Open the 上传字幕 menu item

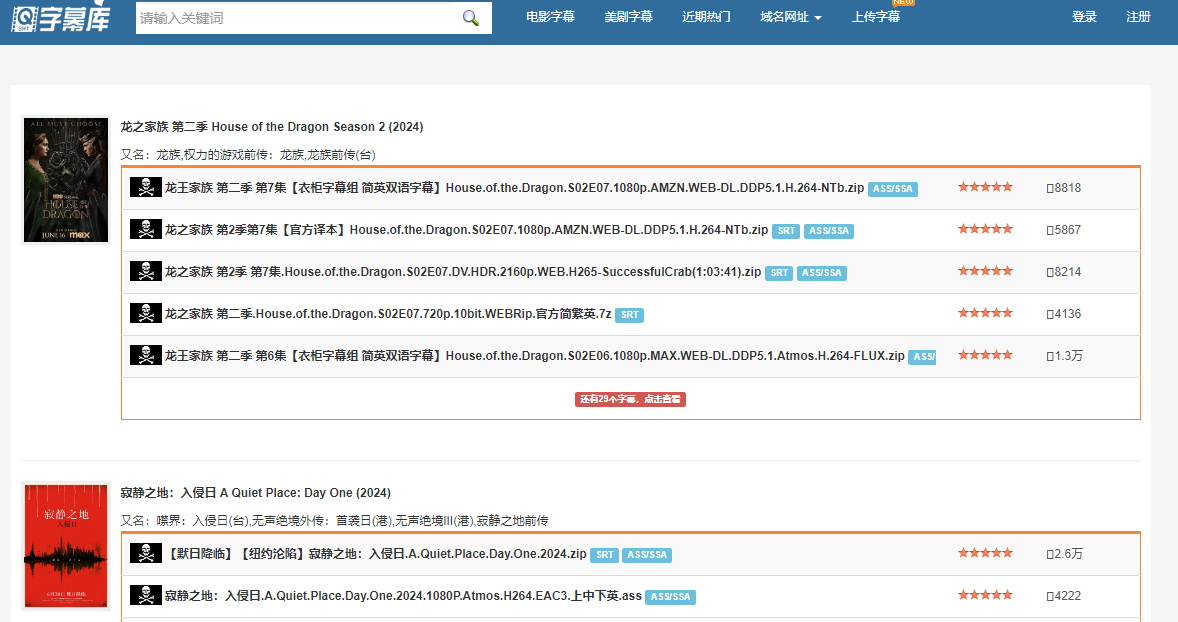click(x=876, y=17)
